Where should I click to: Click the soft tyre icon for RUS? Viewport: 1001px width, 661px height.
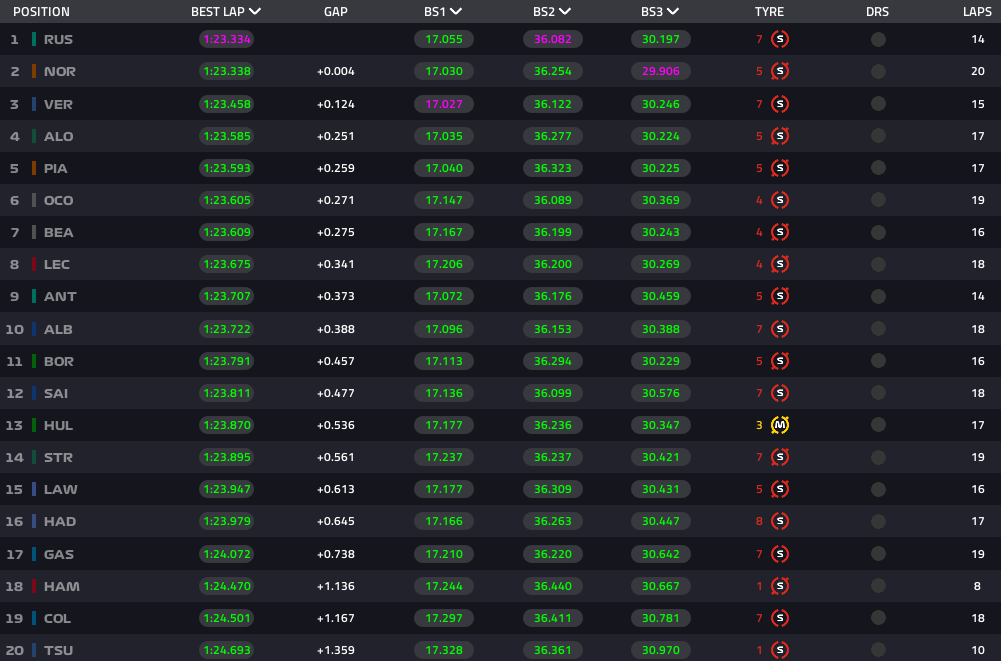(x=781, y=40)
